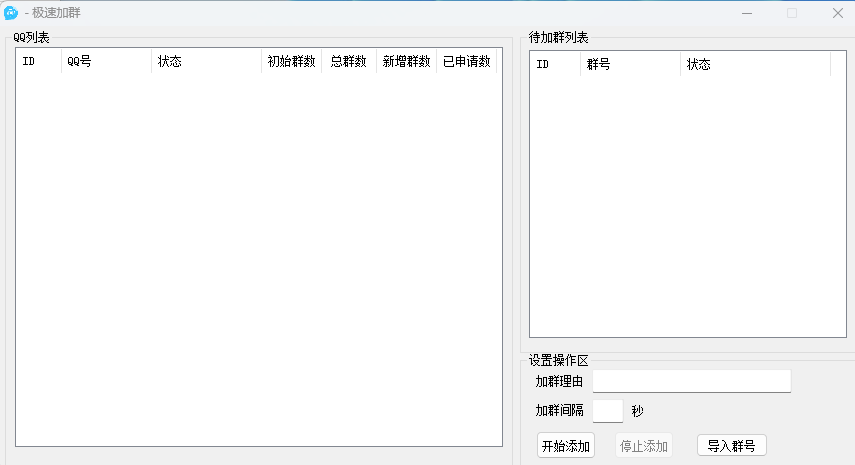This screenshot has height=465, width=855.
Task: Click inside the empty QQ列表 area
Action: click(x=258, y=260)
